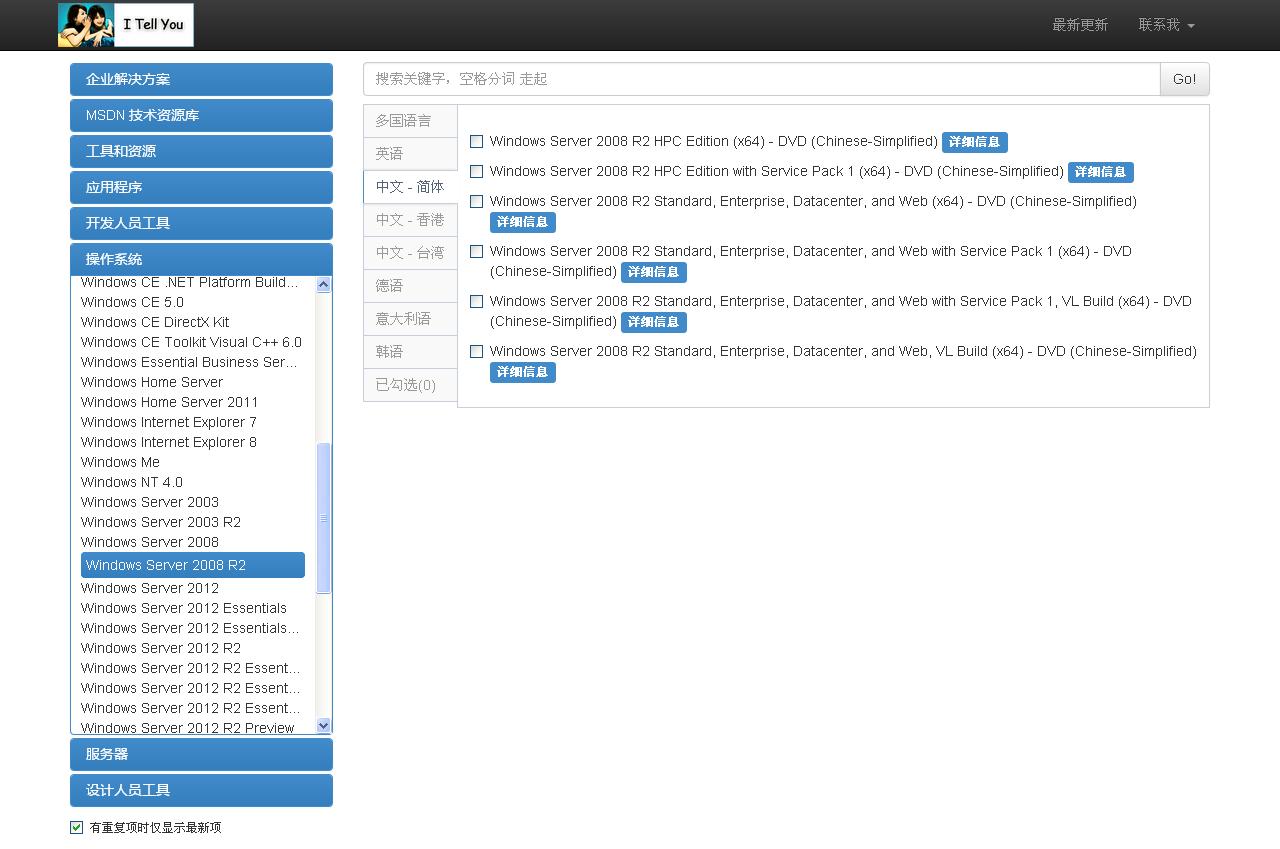Show 详细信息 for Web, VL Build (x64) DVD
The image size is (1280, 849).
(x=522, y=372)
